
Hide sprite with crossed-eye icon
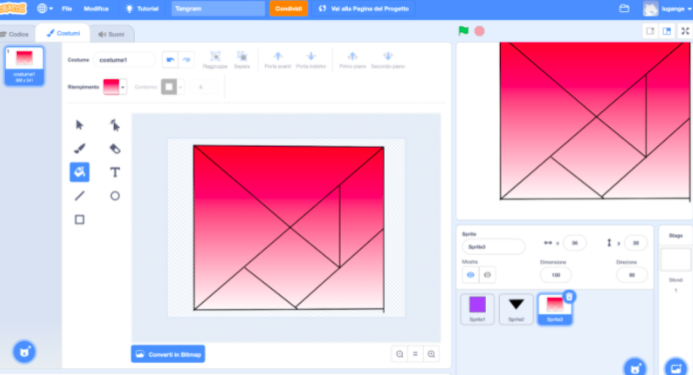pos(487,275)
